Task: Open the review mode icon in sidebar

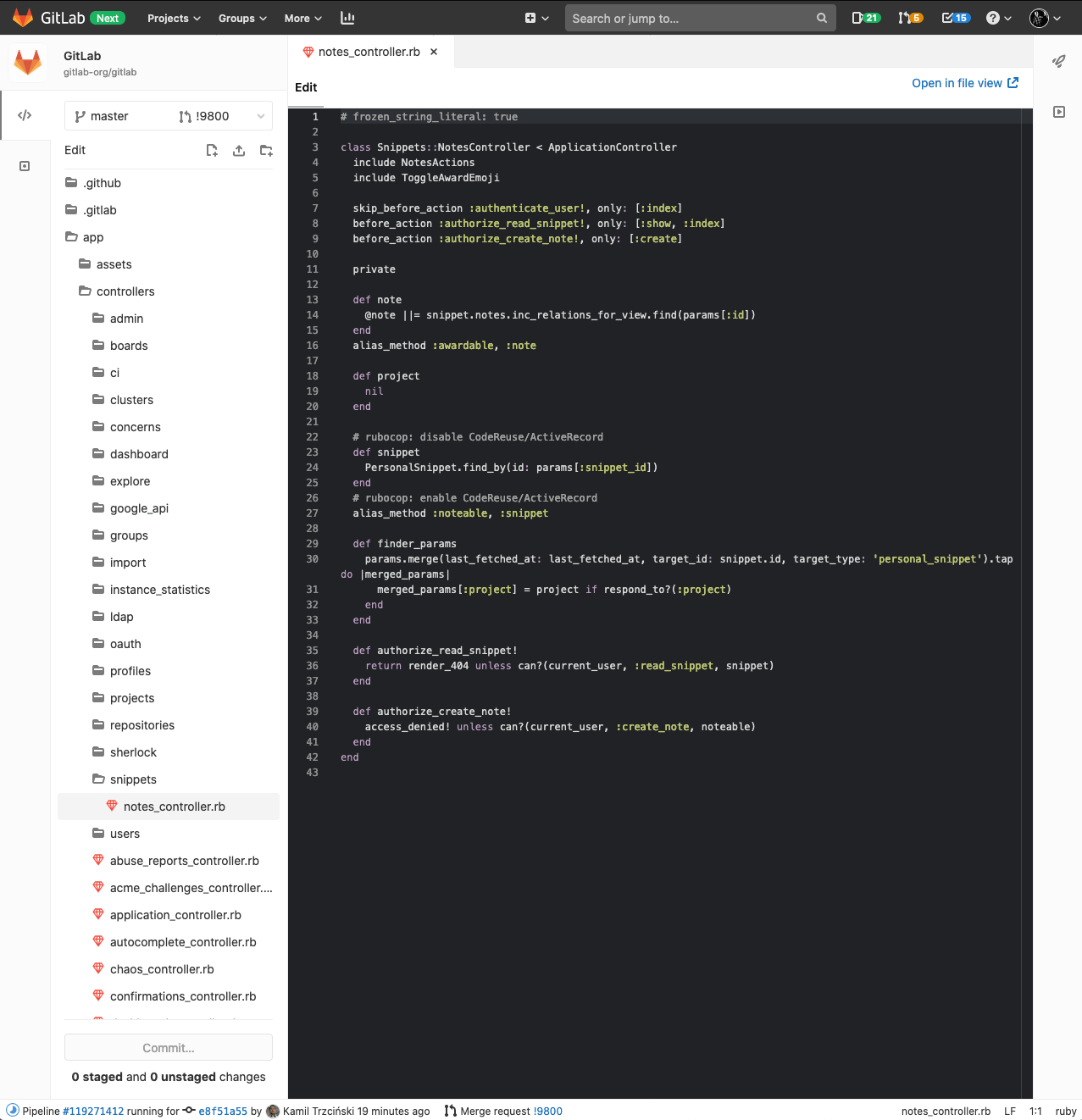Action: [x=25, y=166]
